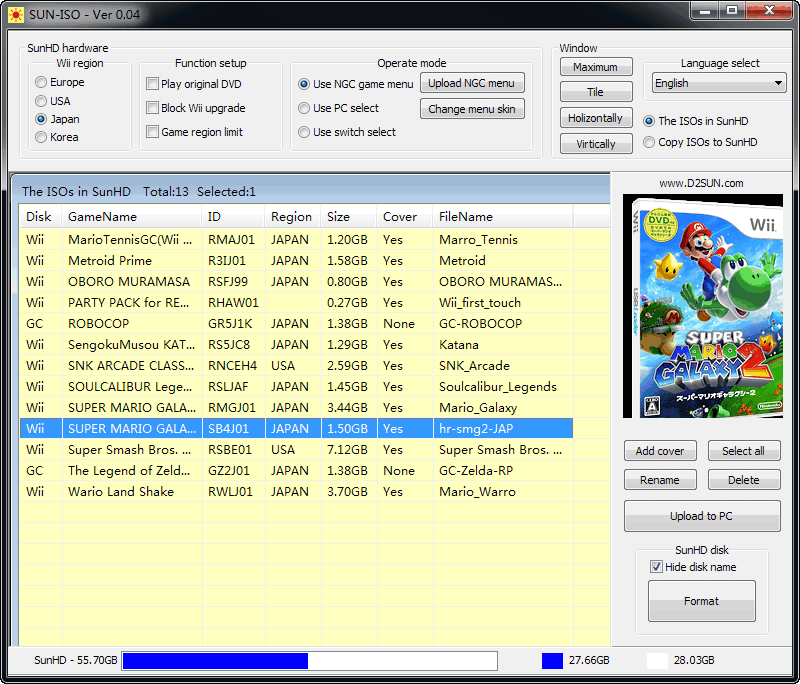This screenshot has width=800, height=684.
Task: Select USA Wii region
Action: [x=41, y=101]
